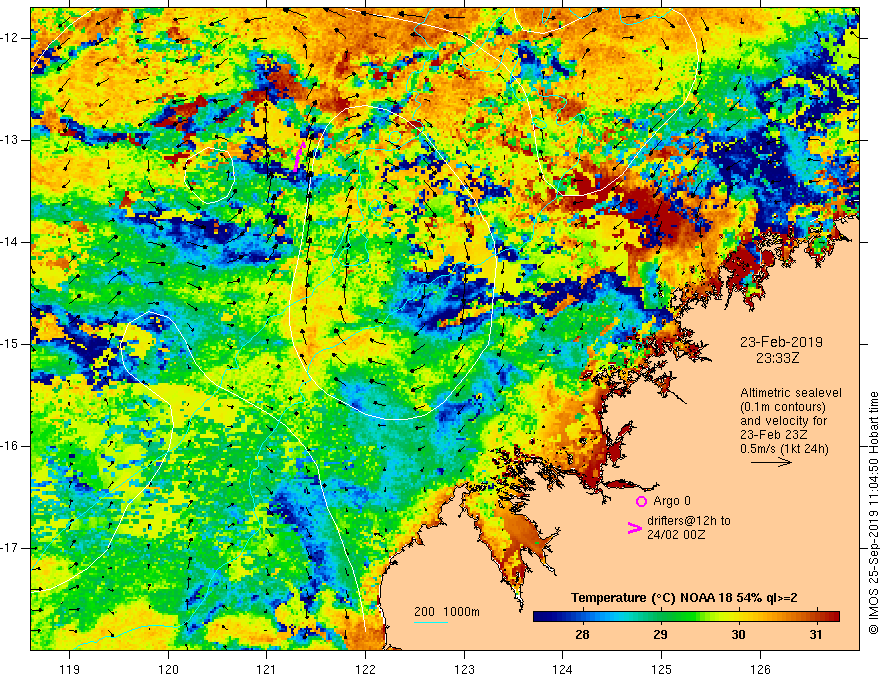Click the velocity scale arrow in legend
Viewport: 880px width, 680px height.
pos(771,462)
